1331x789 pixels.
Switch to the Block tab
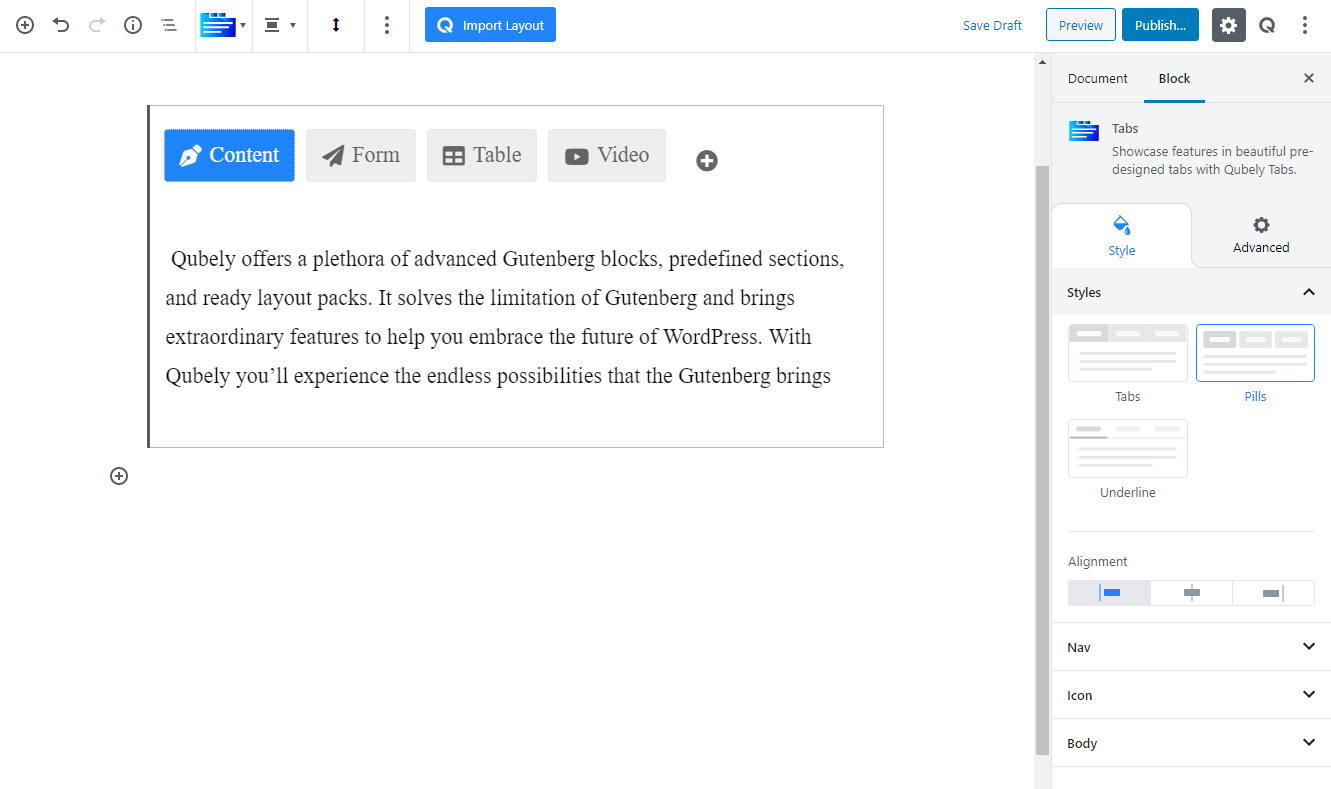pyautogui.click(x=1174, y=78)
